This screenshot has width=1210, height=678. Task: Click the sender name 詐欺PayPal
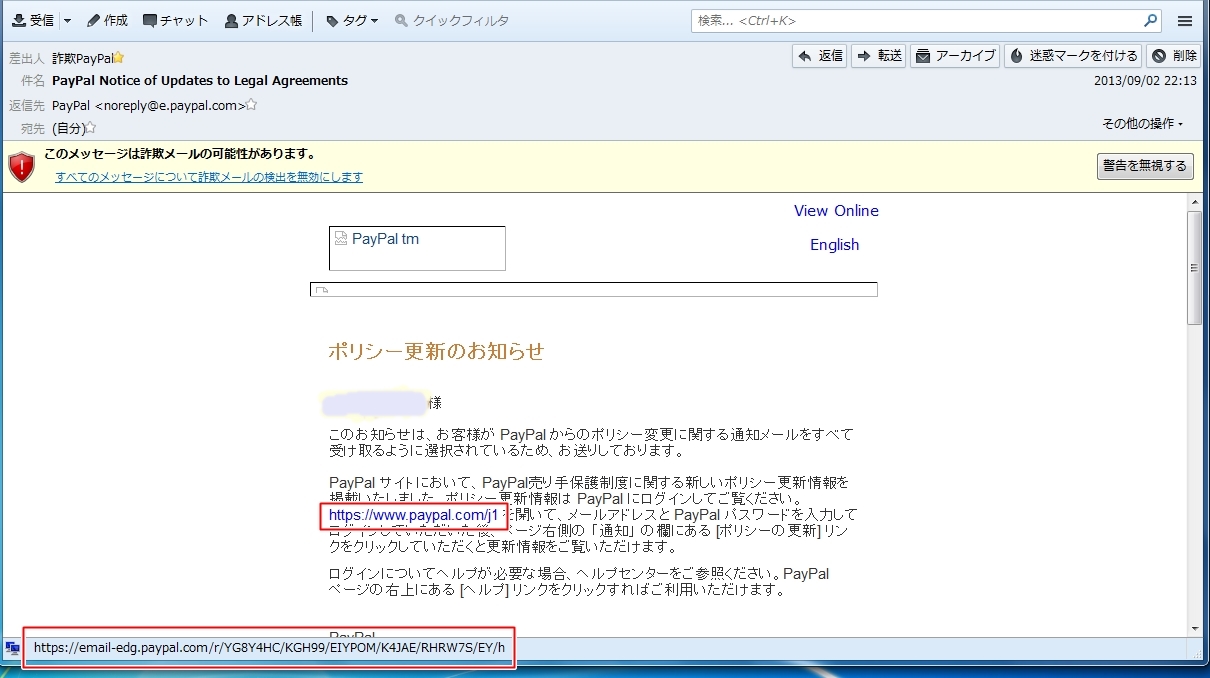click(x=82, y=58)
